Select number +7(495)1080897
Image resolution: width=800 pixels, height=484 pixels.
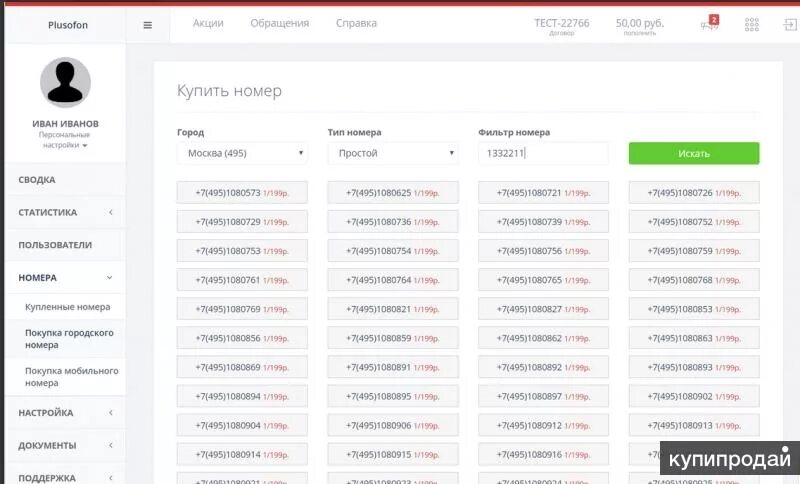543,396
